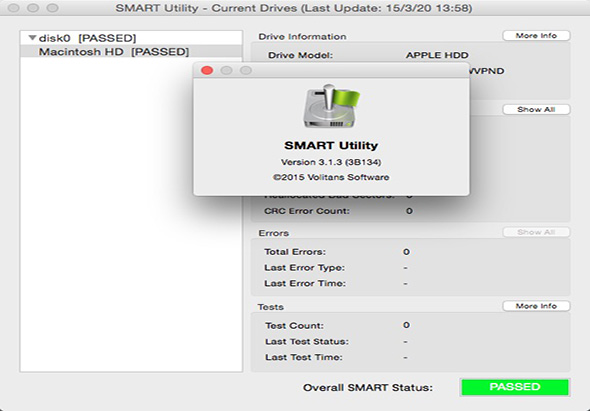Image resolution: width=590 pixels, height=411 pixels.
Task: Minimize the About dialog window
Action: (x=226, y=70)
